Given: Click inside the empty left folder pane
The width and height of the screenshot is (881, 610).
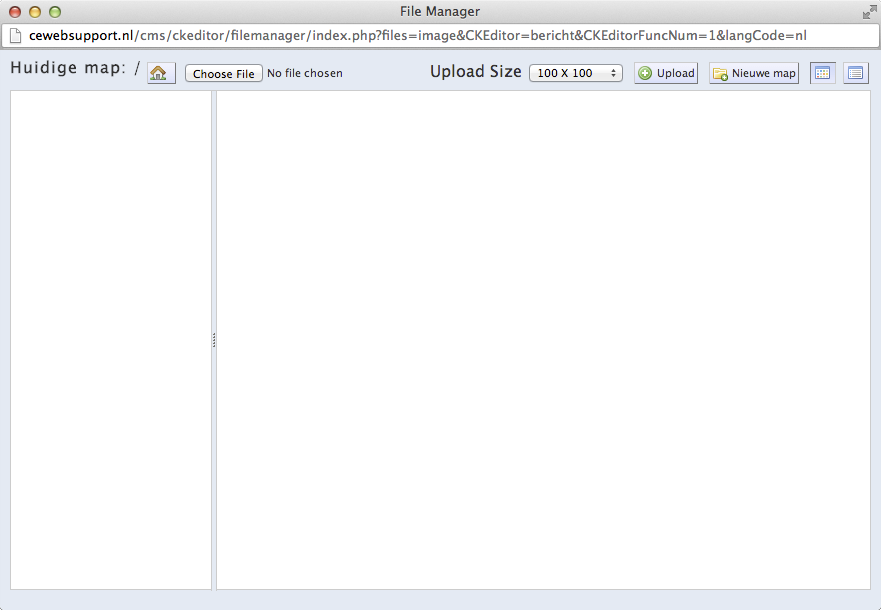Looking at the screenshot, I should (x=110, y=340).
